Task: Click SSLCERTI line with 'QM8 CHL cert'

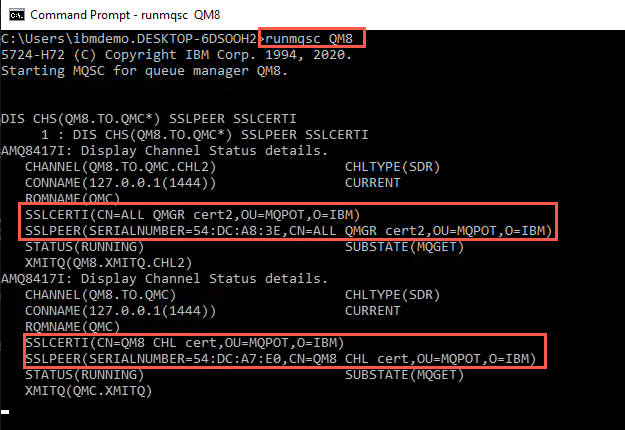Action: pyautogui.click(x=185, y=343)
